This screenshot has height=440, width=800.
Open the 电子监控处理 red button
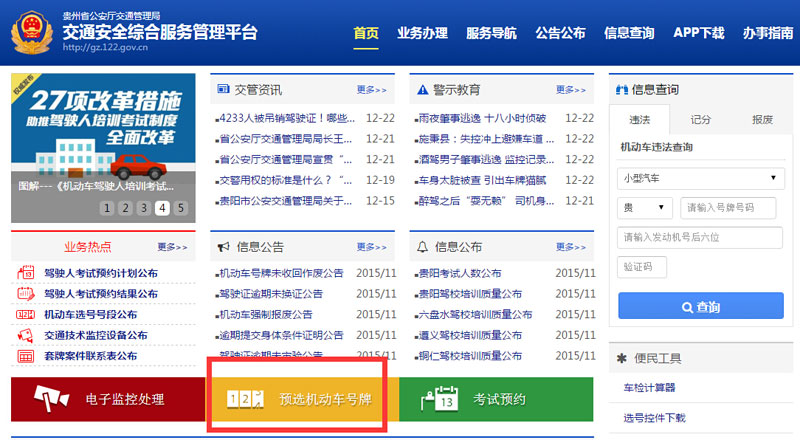(x=108, y=399)
